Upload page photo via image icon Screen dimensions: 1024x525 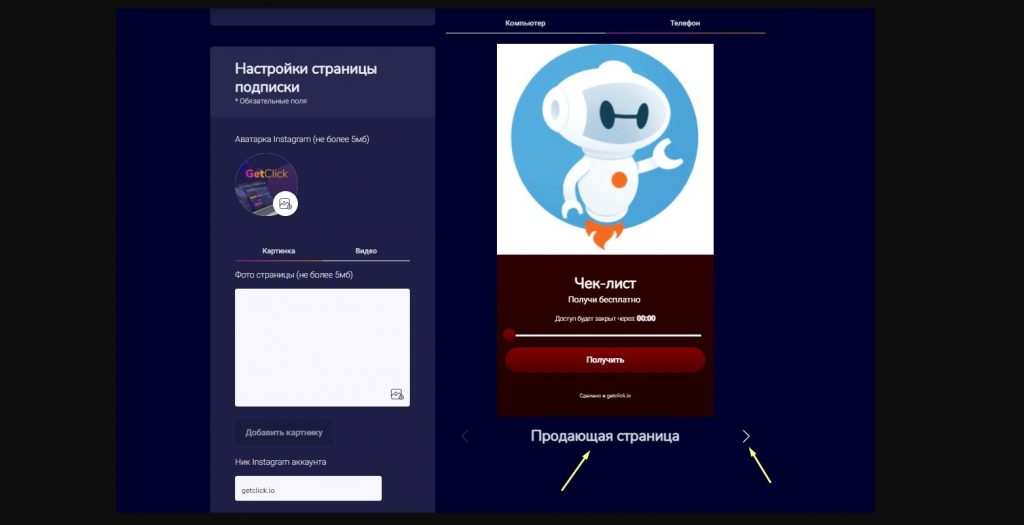[x=396, y=394]
